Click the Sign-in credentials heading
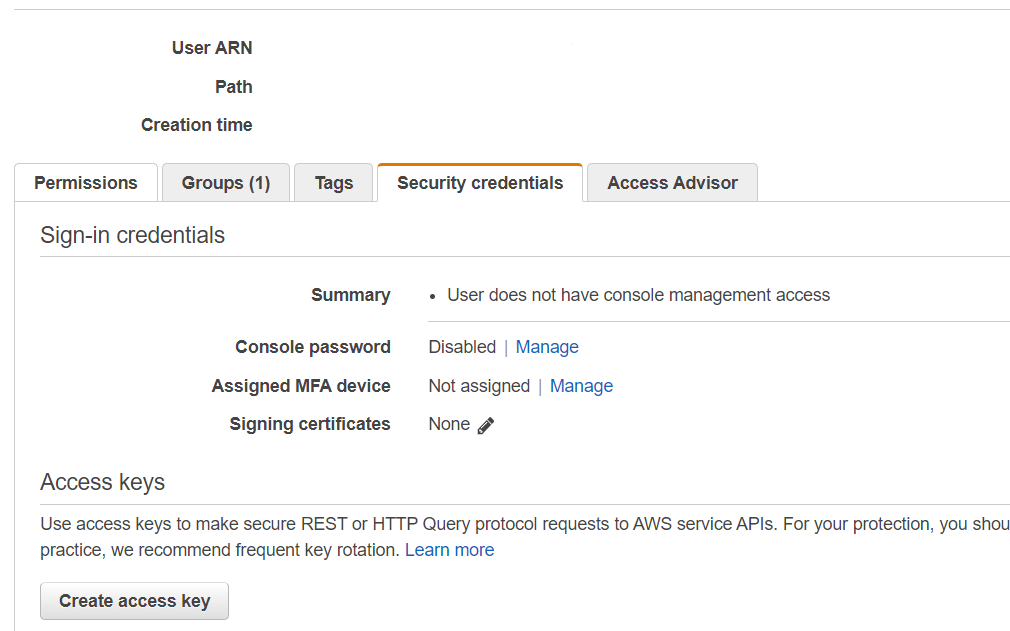Viewport: 1010px width, 631px height. point(133,235)
